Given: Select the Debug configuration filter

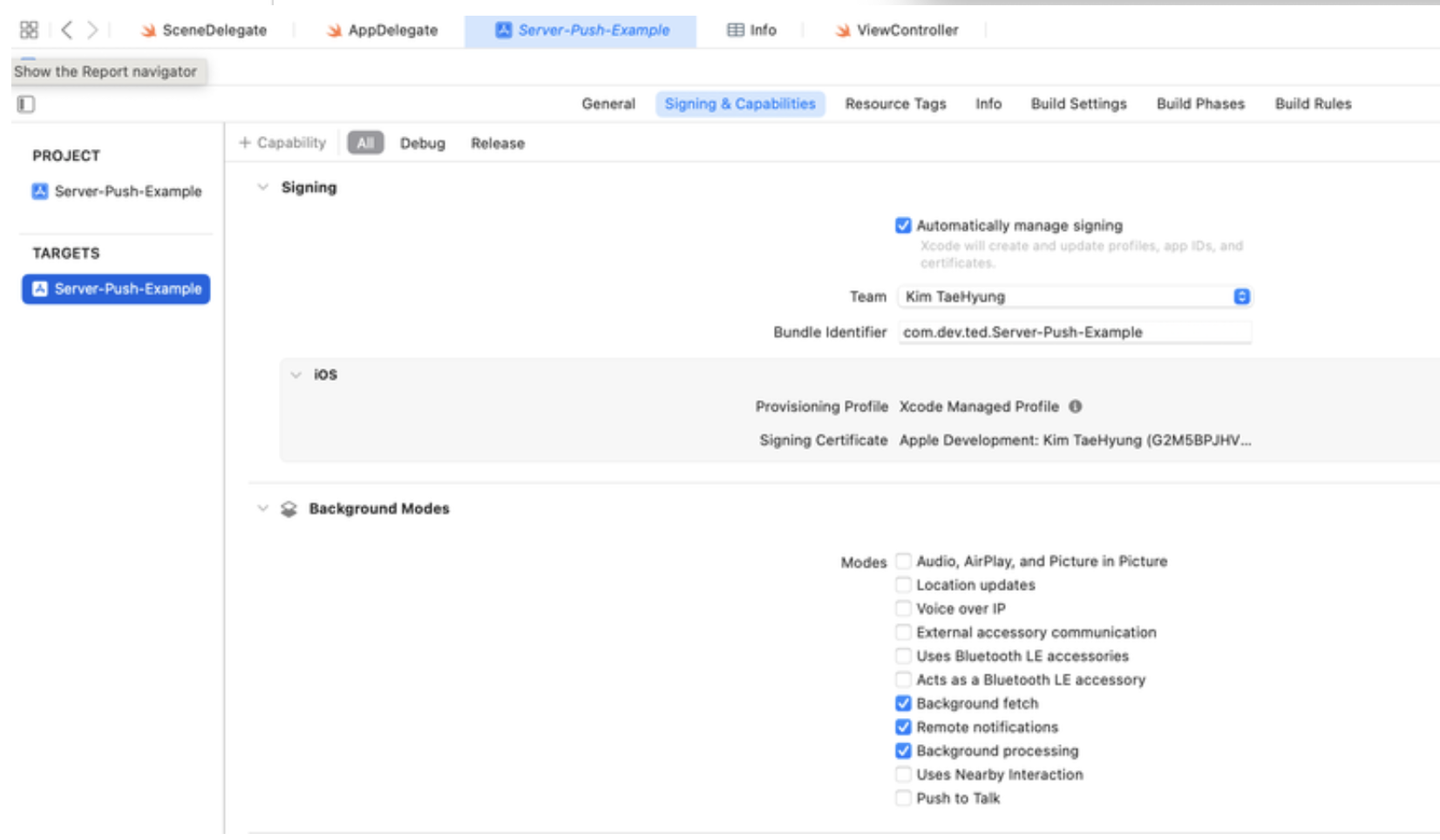Looking at the screenshot, I should point(423,144).
